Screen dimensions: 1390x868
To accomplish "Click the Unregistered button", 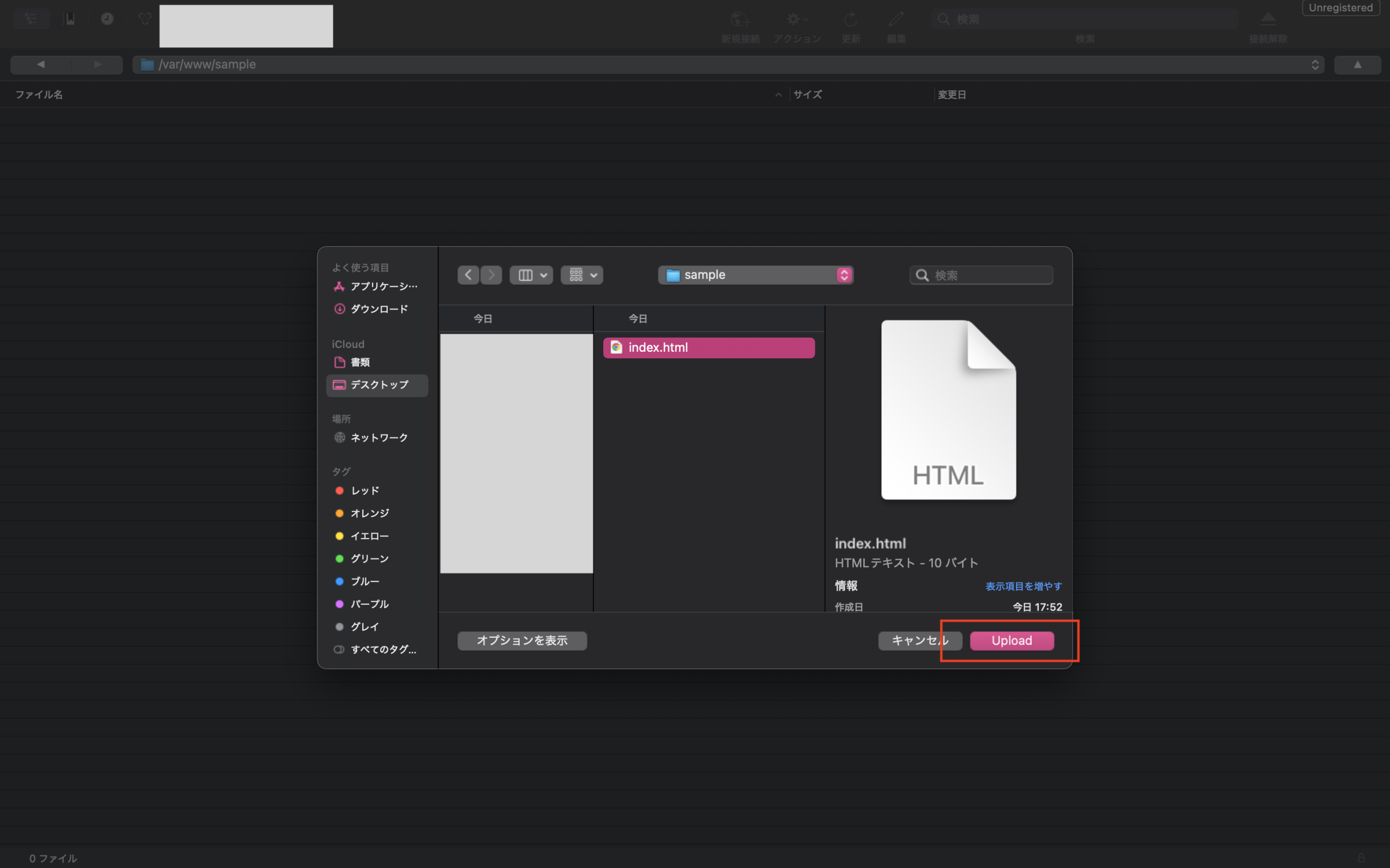I will (x=1341, y=8).
